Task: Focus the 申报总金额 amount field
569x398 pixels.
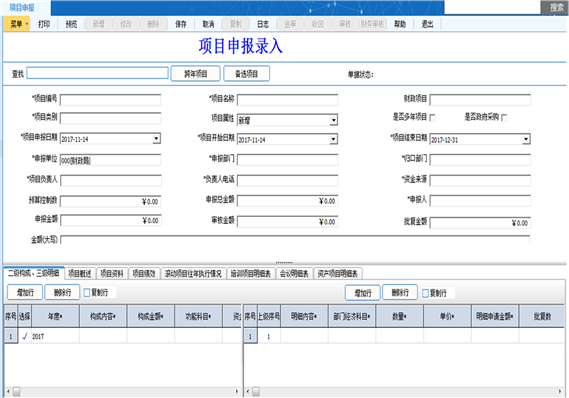Action: pyautogui.click(x=287, y=201)
